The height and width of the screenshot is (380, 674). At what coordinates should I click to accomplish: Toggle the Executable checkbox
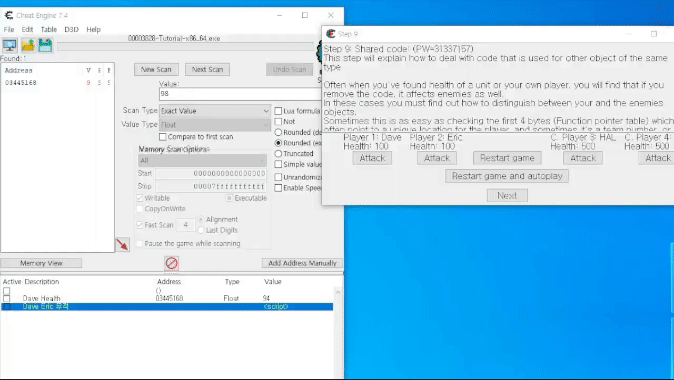[230, 198]
